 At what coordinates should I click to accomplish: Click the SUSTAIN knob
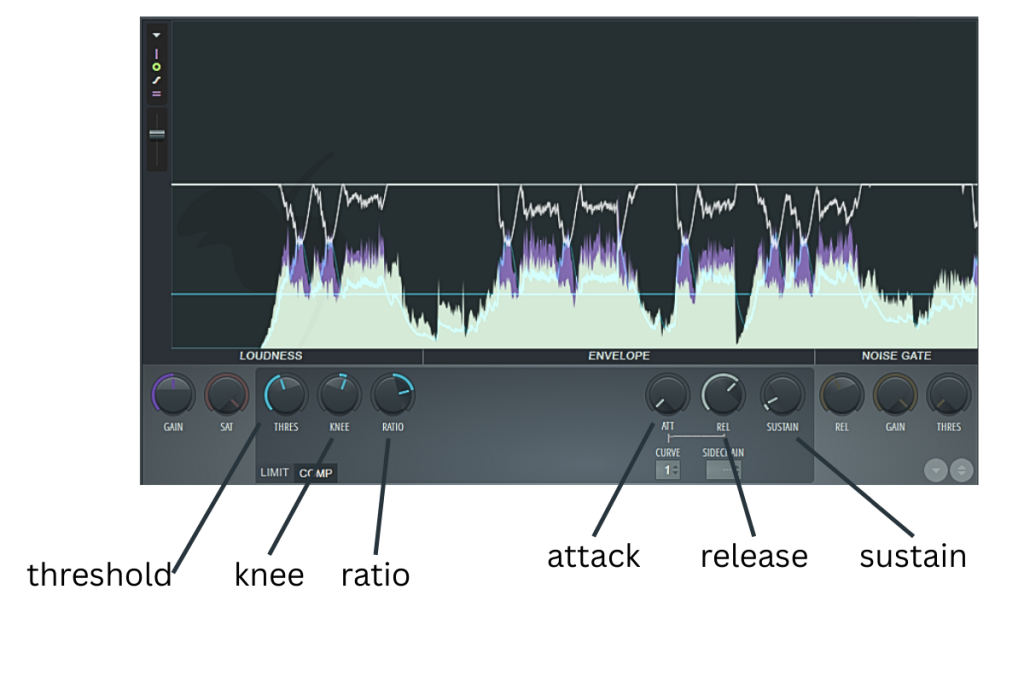[782, 395]
